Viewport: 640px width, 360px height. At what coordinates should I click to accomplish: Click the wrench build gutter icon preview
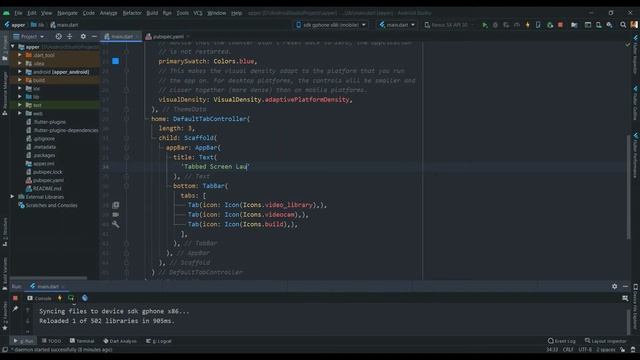(x=116, y=224)
